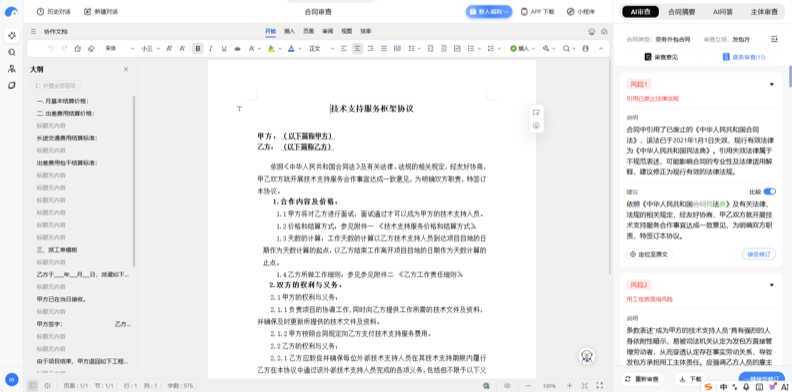Click the 下载 download button
The width and height of the screenshot is (792, 392).
tap(691, 379)
